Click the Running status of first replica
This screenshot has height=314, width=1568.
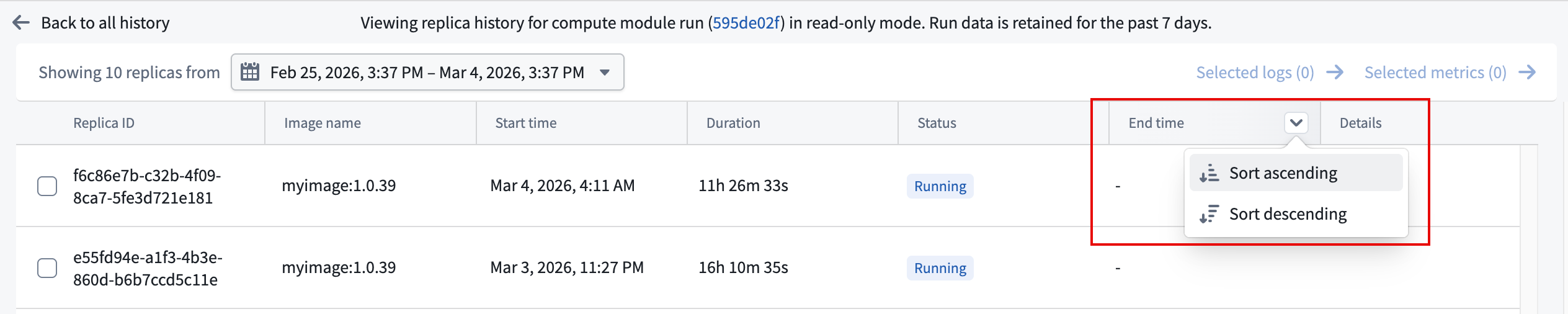(940, 186)
